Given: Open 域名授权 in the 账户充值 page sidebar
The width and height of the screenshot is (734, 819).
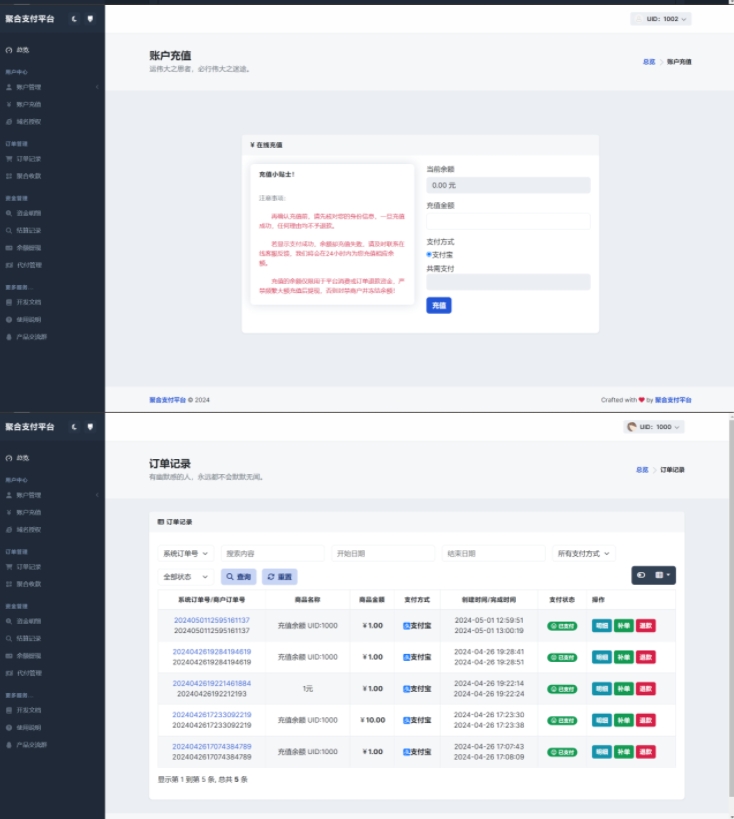Looking at the screenshot, I should 29,122.
